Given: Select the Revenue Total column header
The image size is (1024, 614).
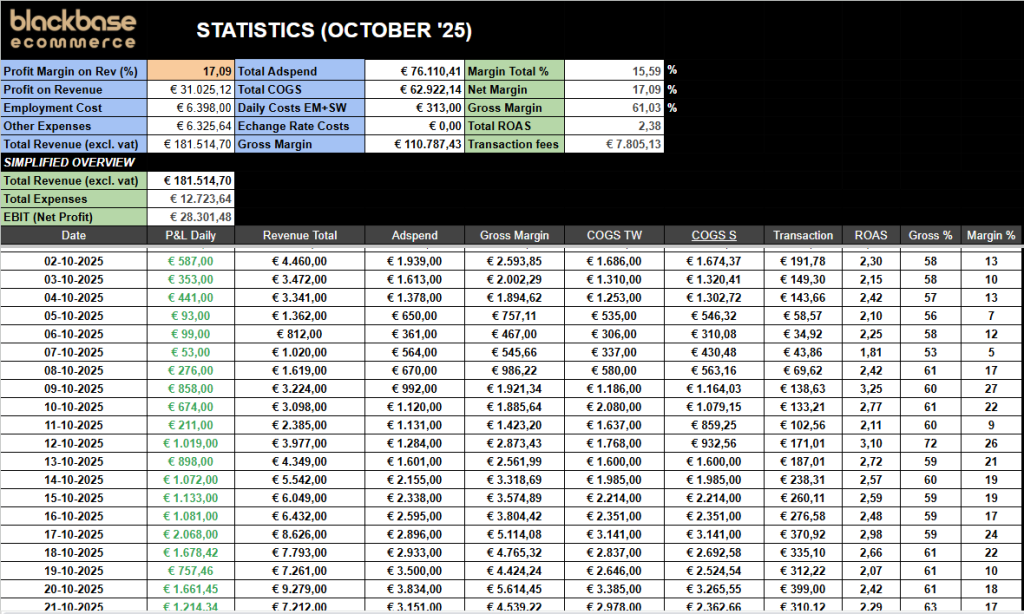Looking at the screenshot, I should (300, 235).
